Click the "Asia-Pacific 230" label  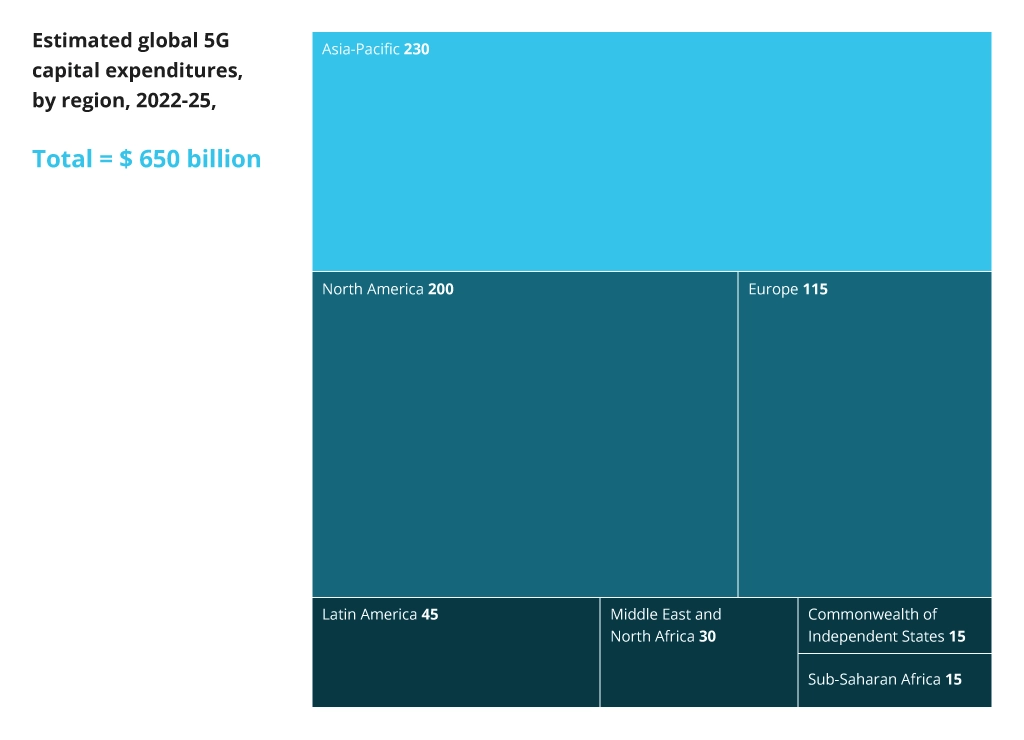[376, 49]
